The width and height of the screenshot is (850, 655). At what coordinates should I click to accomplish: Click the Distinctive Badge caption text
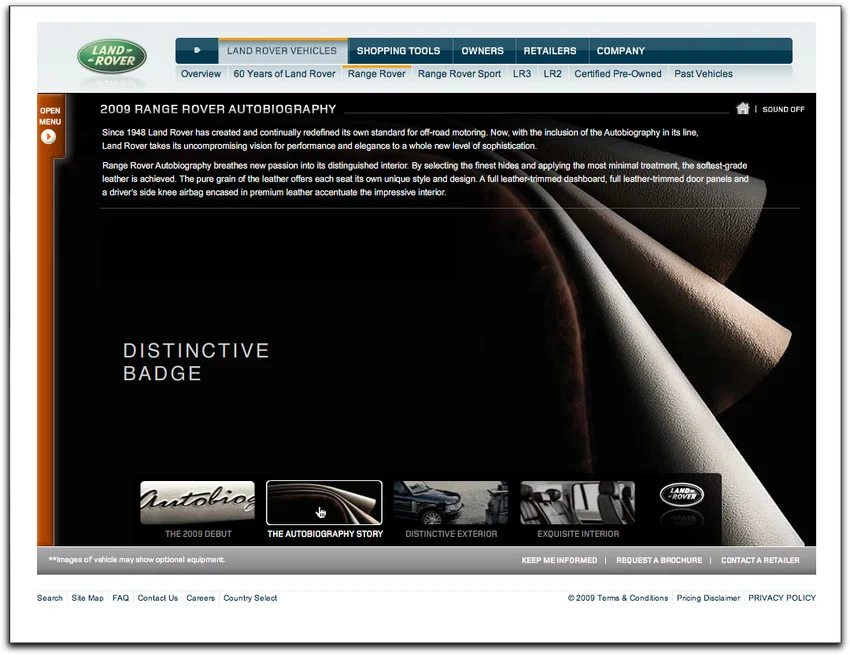point(196,362)
